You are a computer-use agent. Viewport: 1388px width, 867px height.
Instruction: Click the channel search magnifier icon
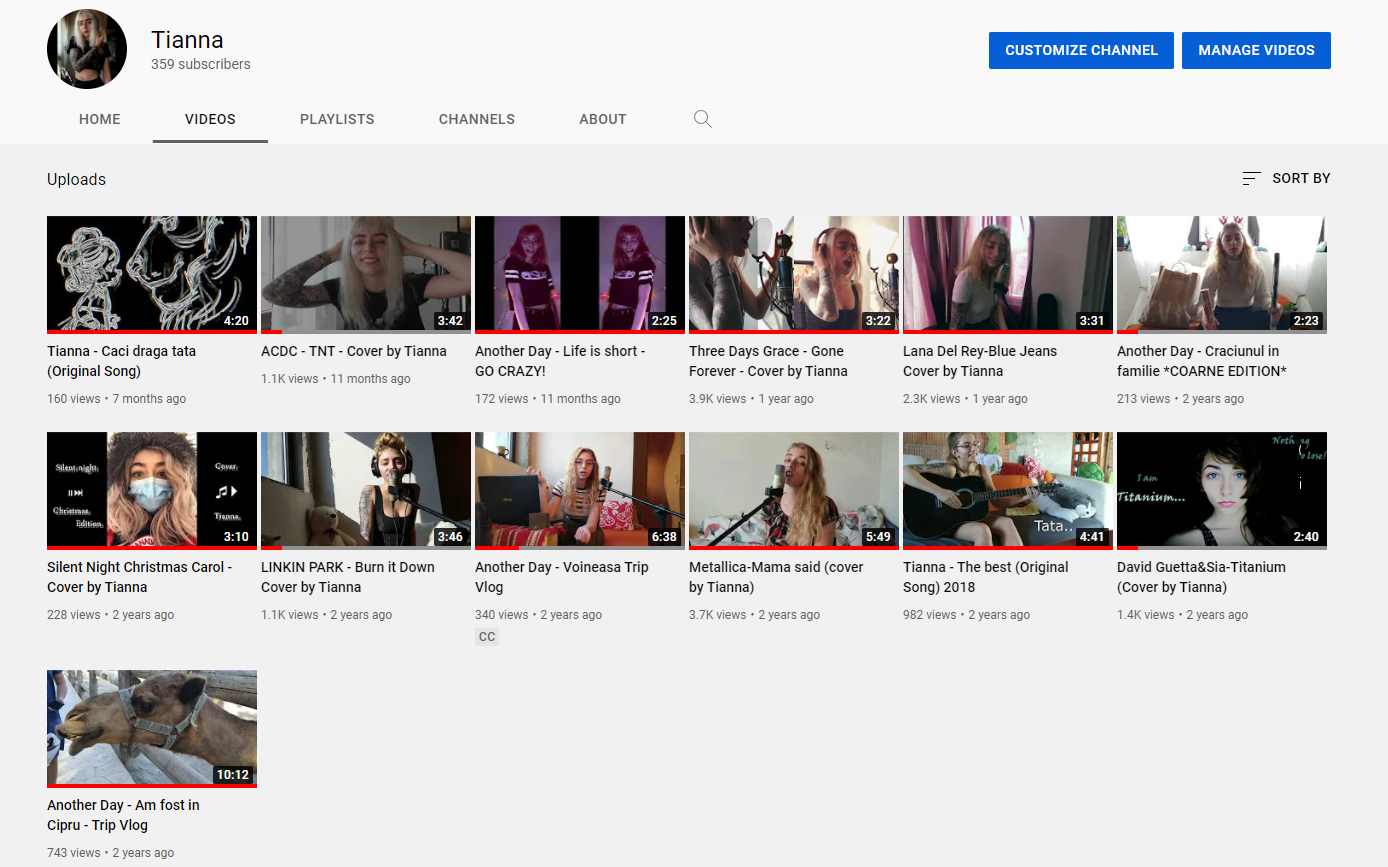[703, 119]
